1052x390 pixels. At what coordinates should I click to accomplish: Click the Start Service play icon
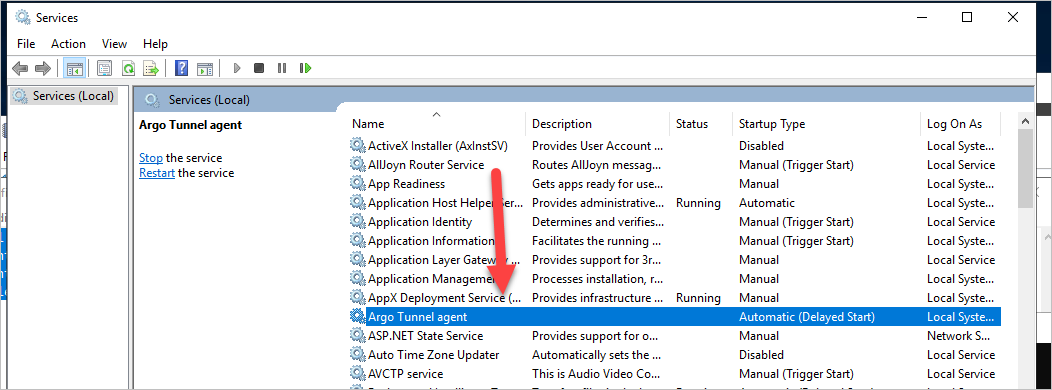tap(237, 68)
